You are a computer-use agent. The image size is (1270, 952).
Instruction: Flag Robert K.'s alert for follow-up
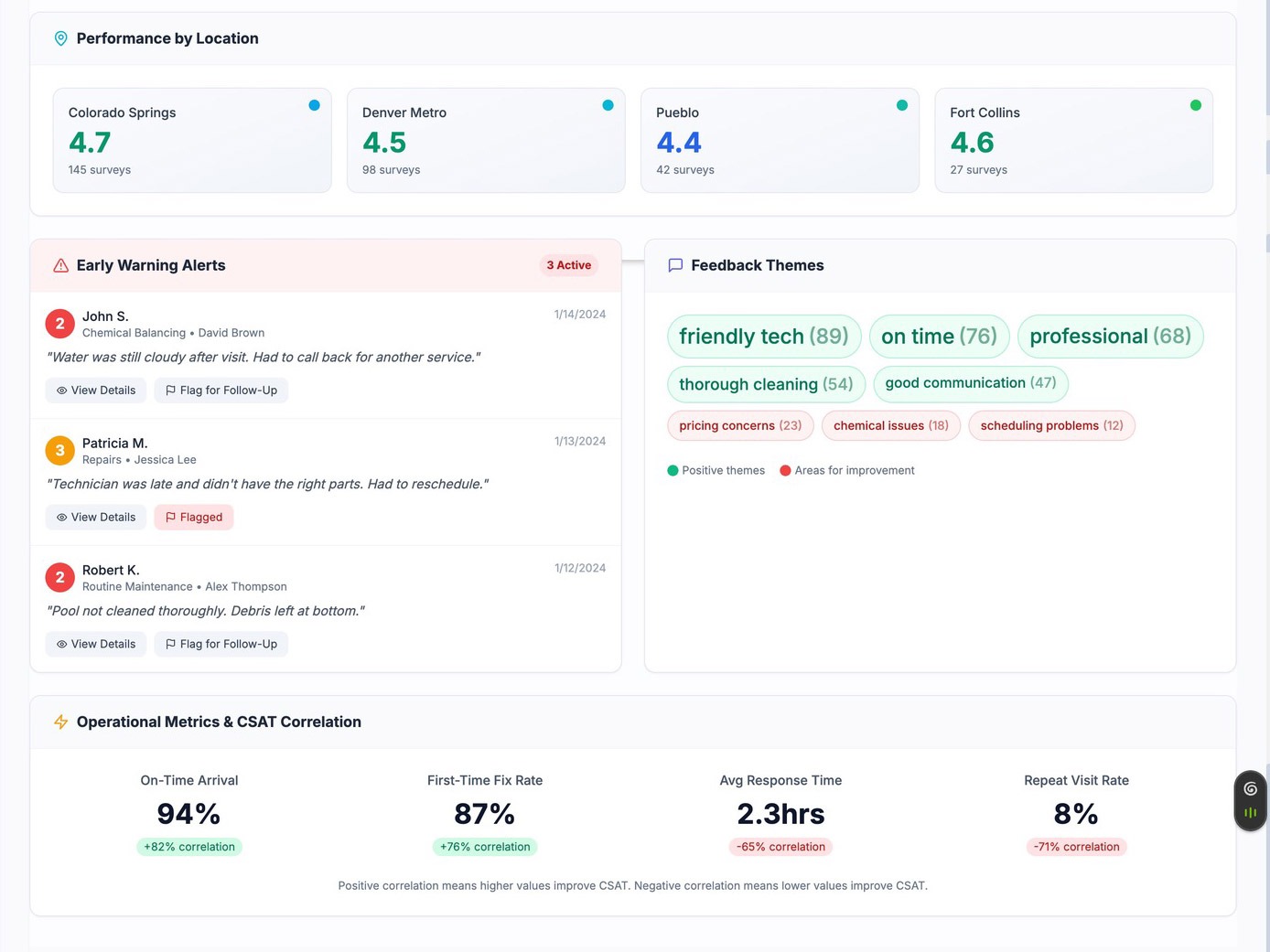[221, 645]
